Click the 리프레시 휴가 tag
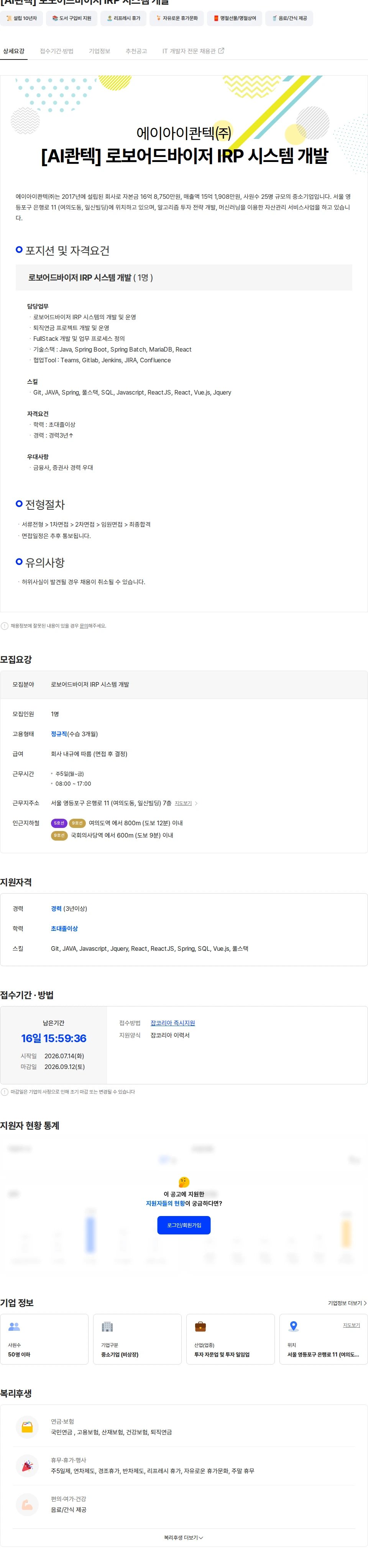Image resolution: width=368 pixels, height=1568 pixels. (123, 18)
